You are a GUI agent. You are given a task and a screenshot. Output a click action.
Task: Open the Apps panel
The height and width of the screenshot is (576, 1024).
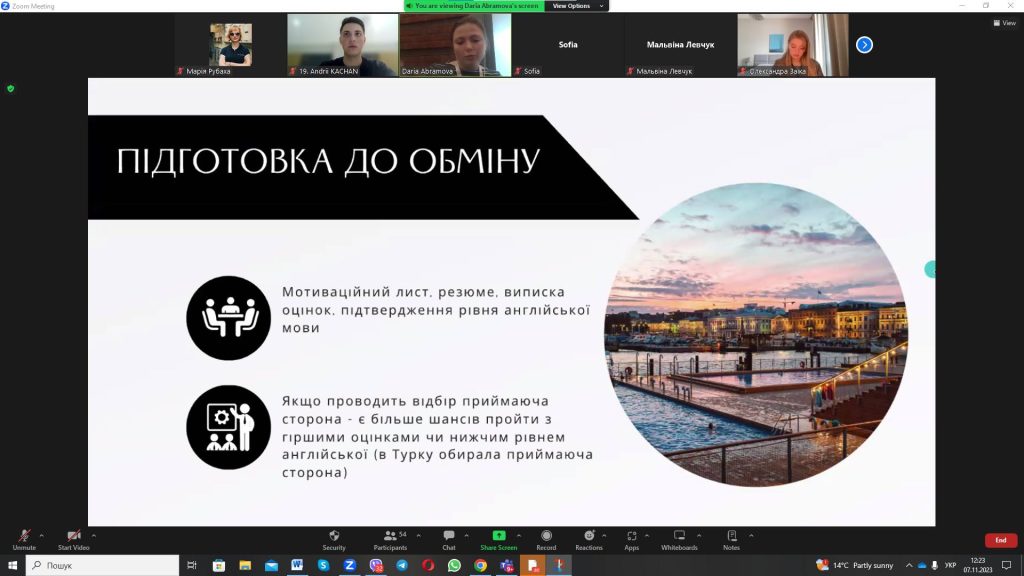(x=632, y=536)
